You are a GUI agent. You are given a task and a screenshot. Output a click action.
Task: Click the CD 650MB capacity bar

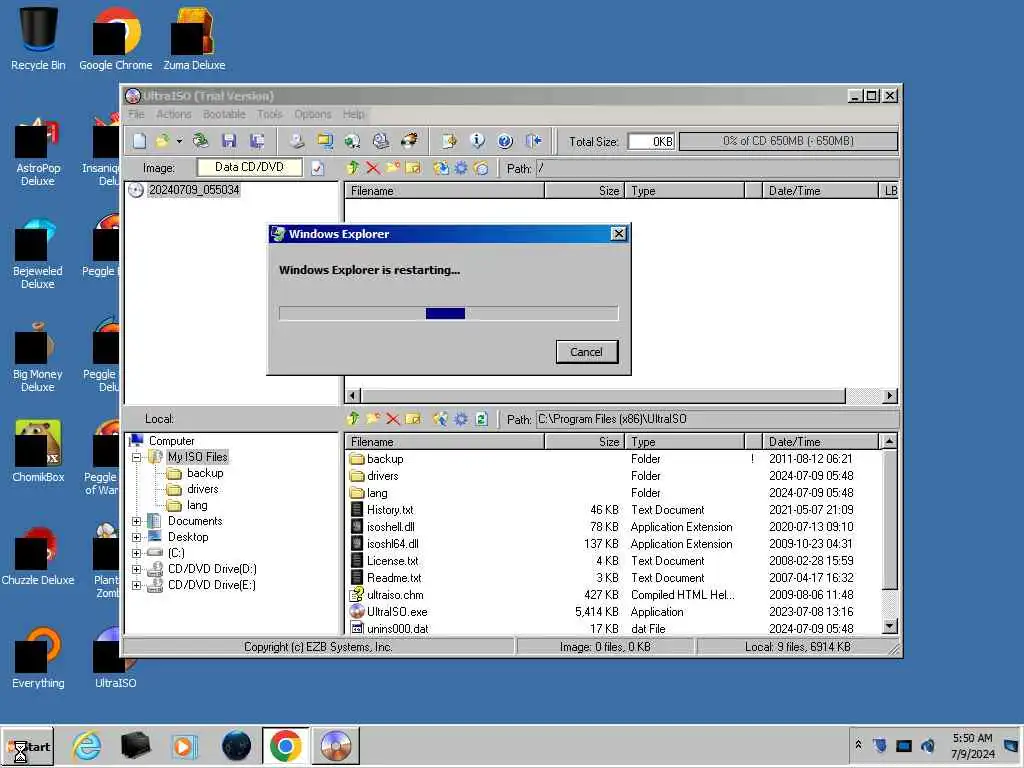tap(788, 141)
